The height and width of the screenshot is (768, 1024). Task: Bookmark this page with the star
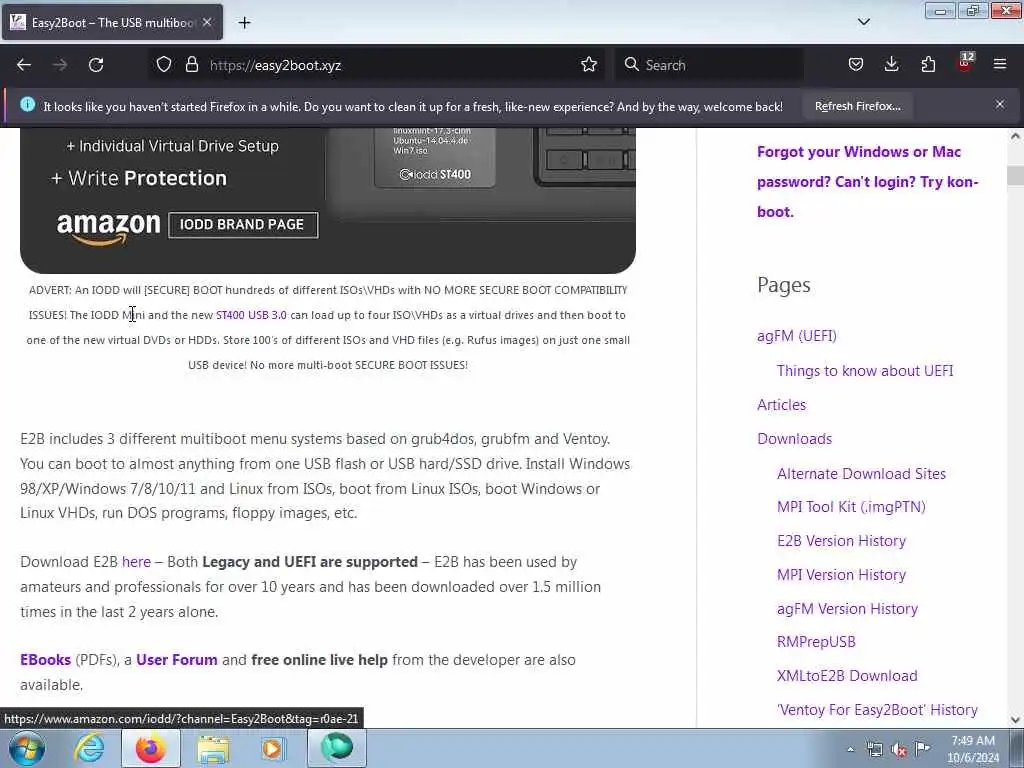[589, 65]
